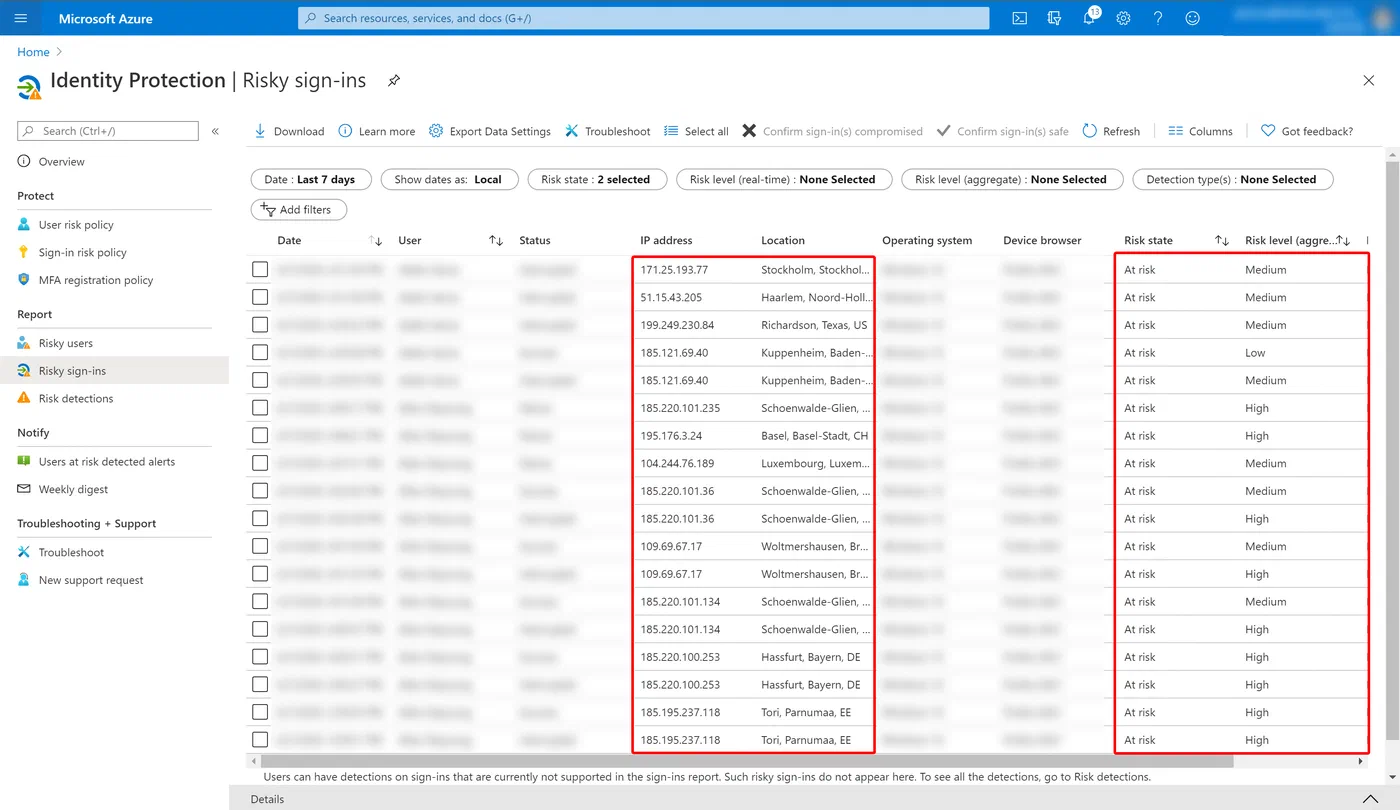This screenshot has width=1400, height=810.
Task: Open Users at risk detected alerts
Action: click(106, 462)
